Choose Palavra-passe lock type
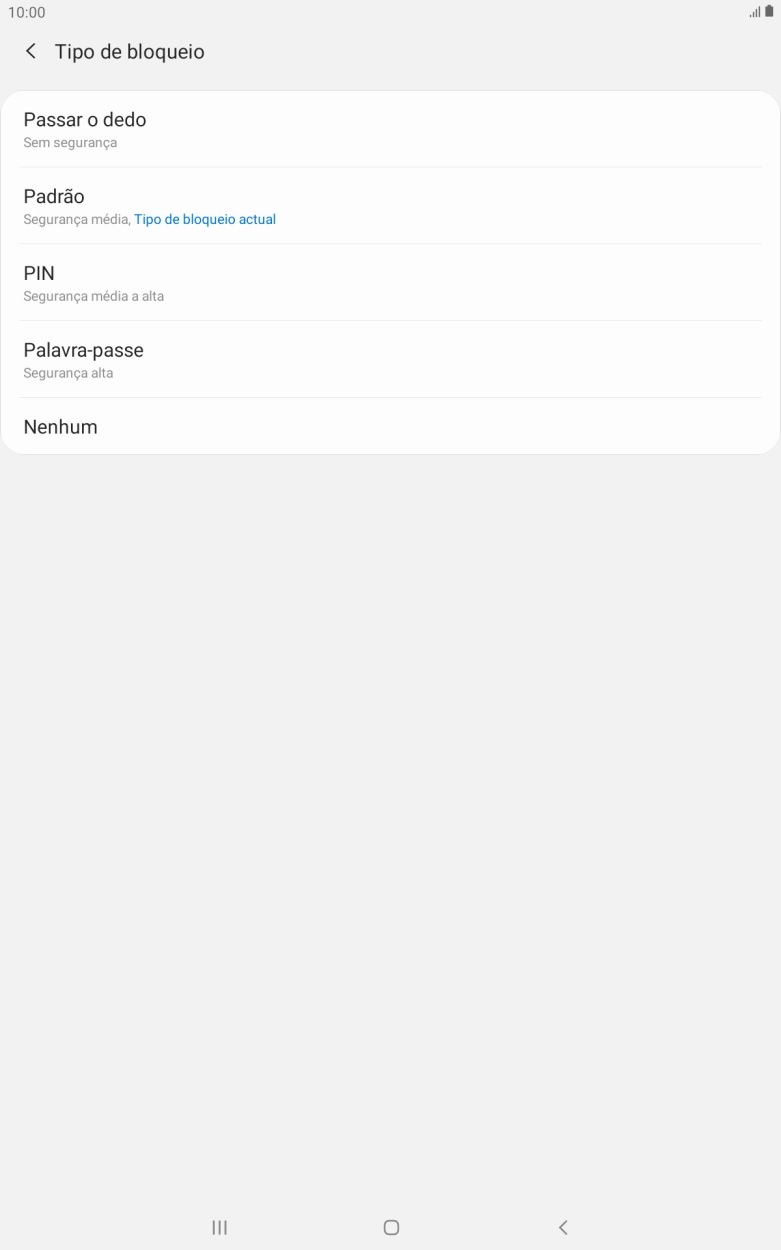The image size is (781, 1250). [x=390, y=360]
